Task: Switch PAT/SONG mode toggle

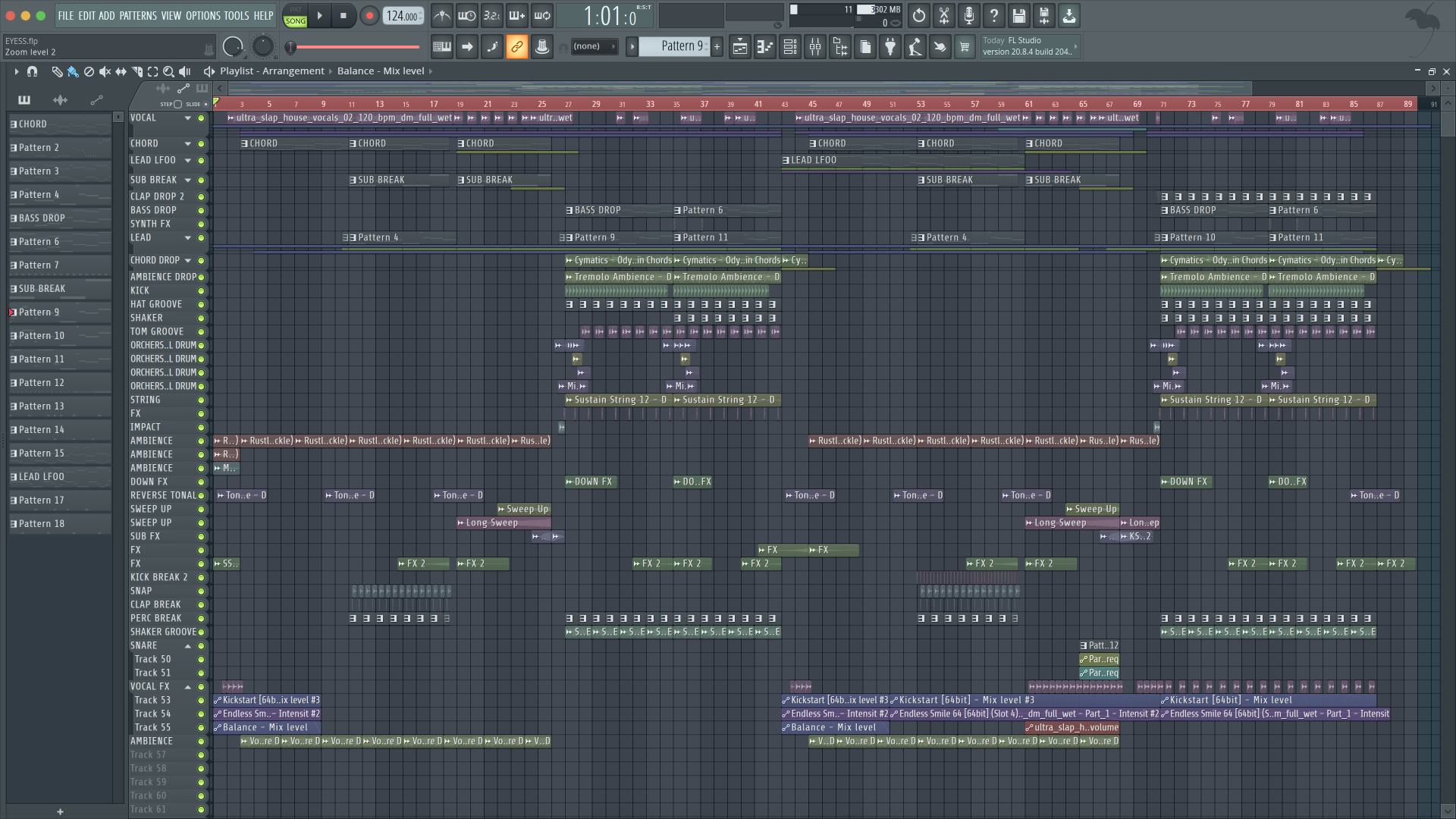Action: [295, 16]
